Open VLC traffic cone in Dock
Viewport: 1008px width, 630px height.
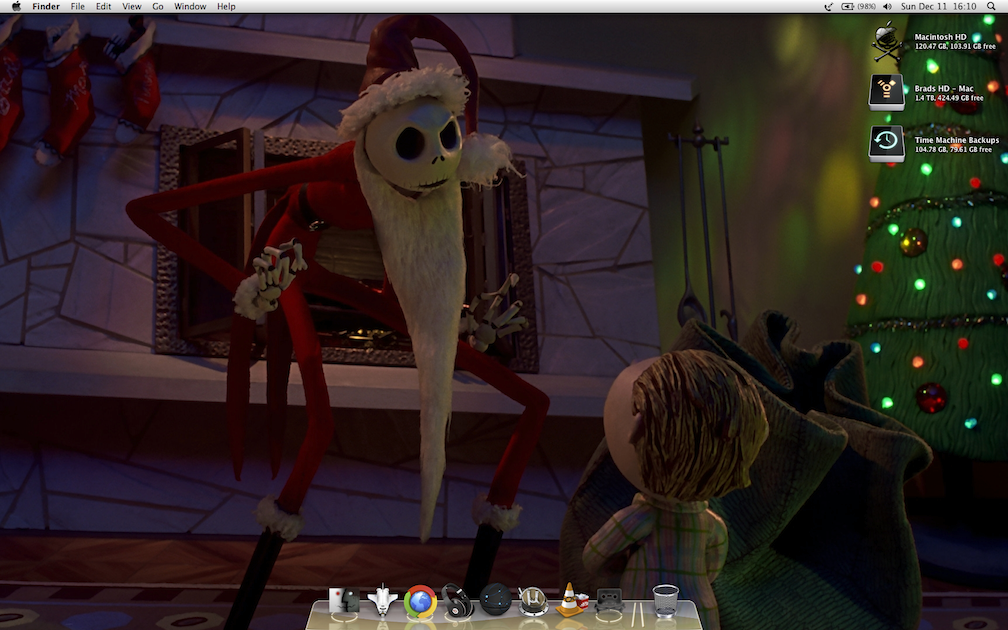[572, 600]
